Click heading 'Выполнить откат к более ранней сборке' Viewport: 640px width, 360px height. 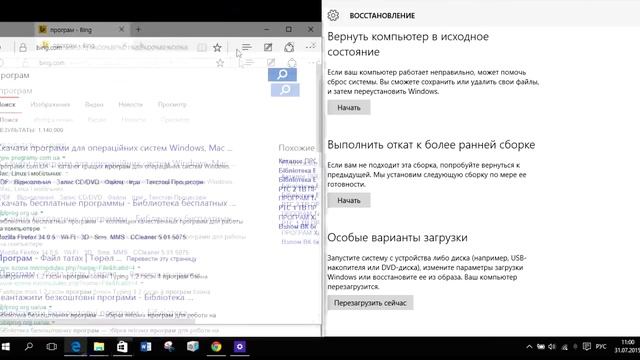point(431,145)
